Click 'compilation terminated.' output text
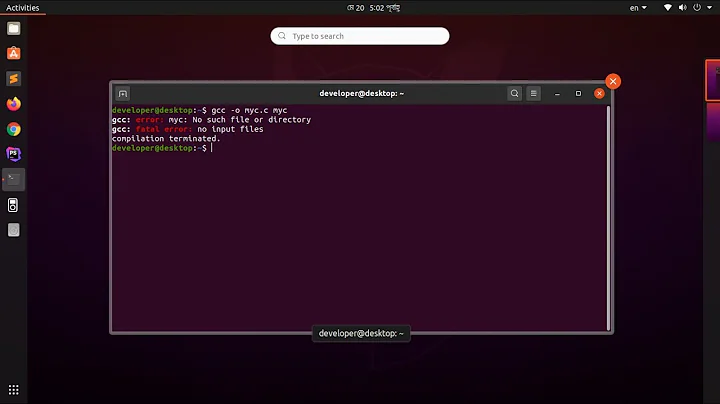The height and width of the screenshot is (404, 720). (x=166, y=139)
